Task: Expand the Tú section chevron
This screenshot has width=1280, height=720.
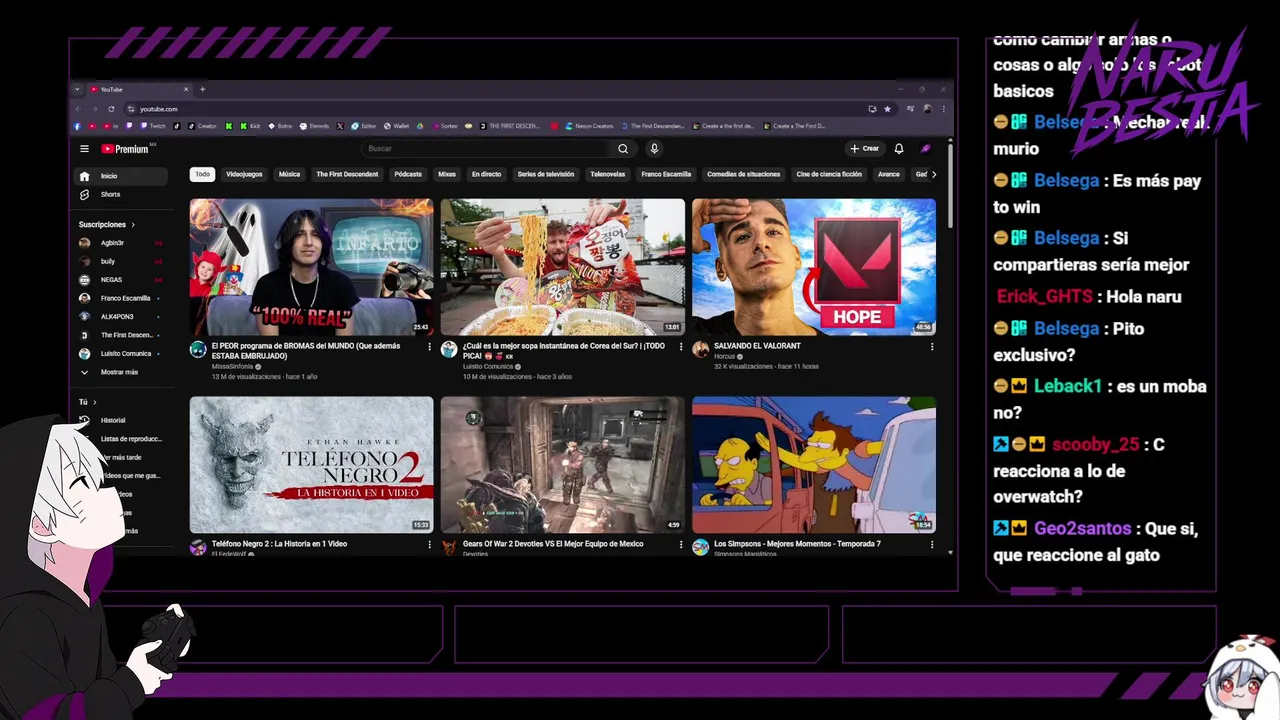Action: 94,402
